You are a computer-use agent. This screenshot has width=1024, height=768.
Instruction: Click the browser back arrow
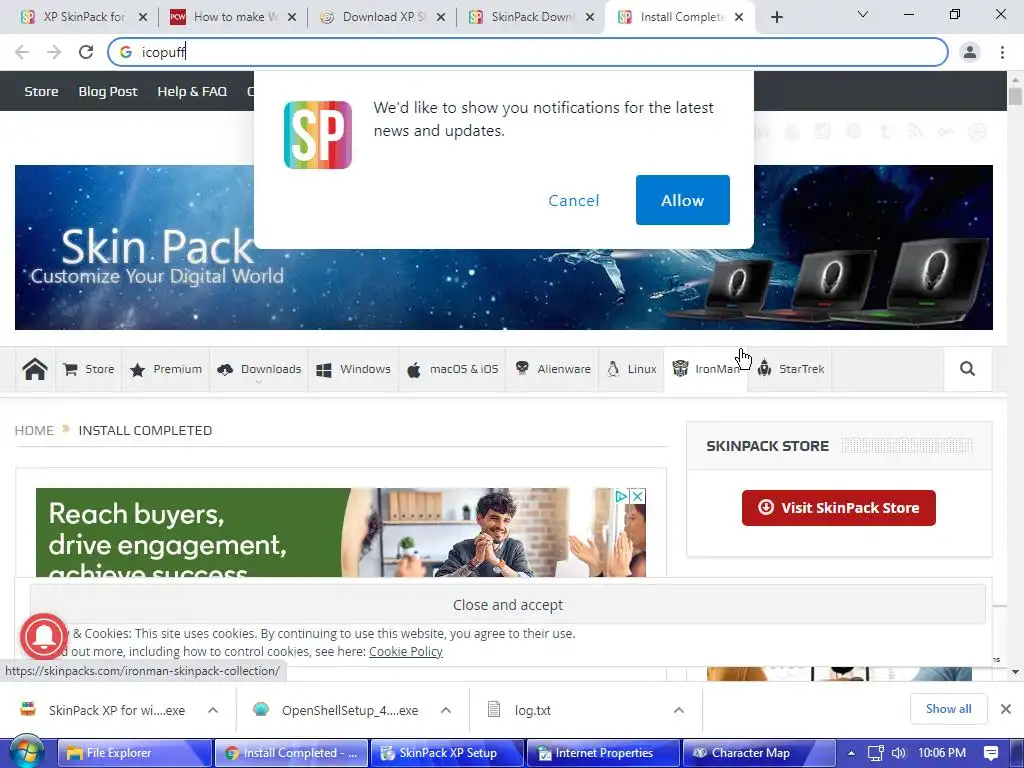point(22,52)
